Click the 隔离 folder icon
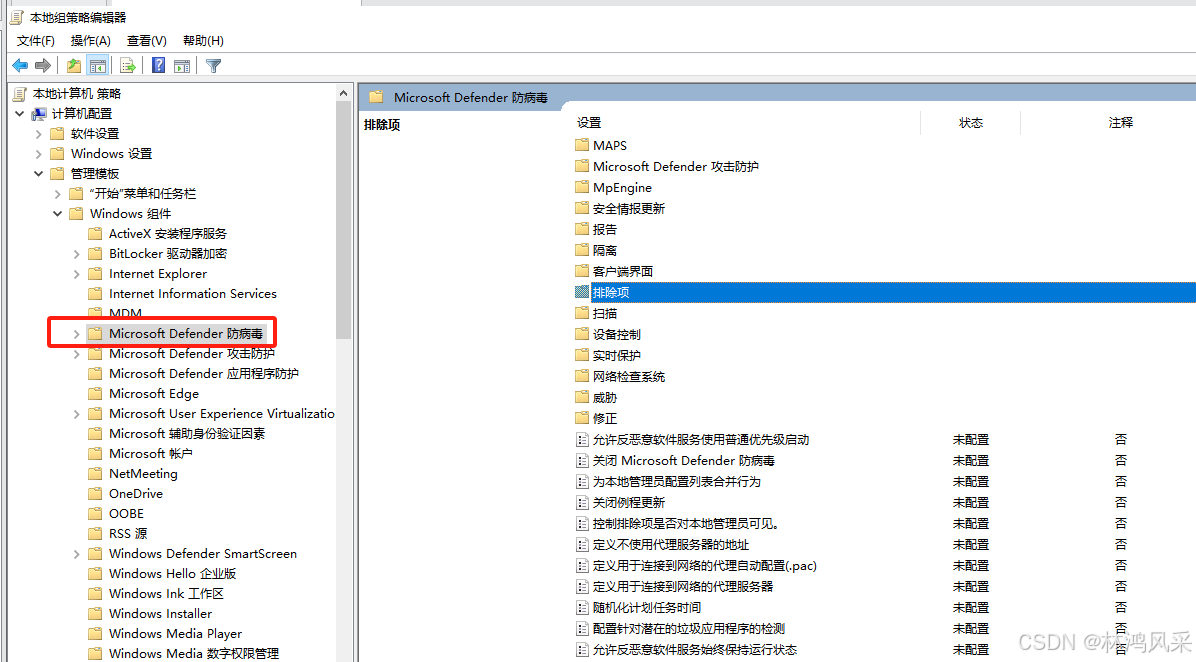The width and height of the screenshot is (1196, 662). point(582,250)
